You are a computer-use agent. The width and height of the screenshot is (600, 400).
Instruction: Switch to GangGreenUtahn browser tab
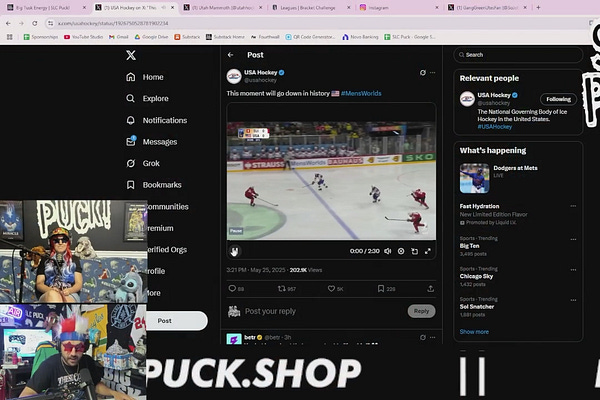(x=487, y=8)
